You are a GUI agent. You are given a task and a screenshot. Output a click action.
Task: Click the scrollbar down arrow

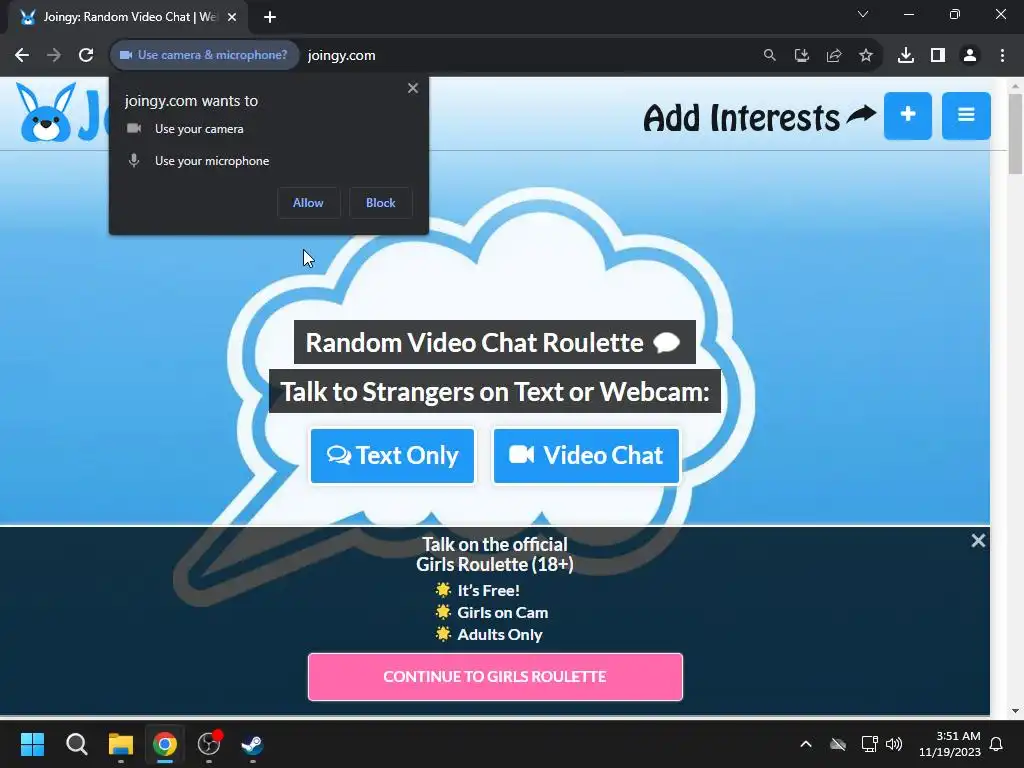(1015, 711)
